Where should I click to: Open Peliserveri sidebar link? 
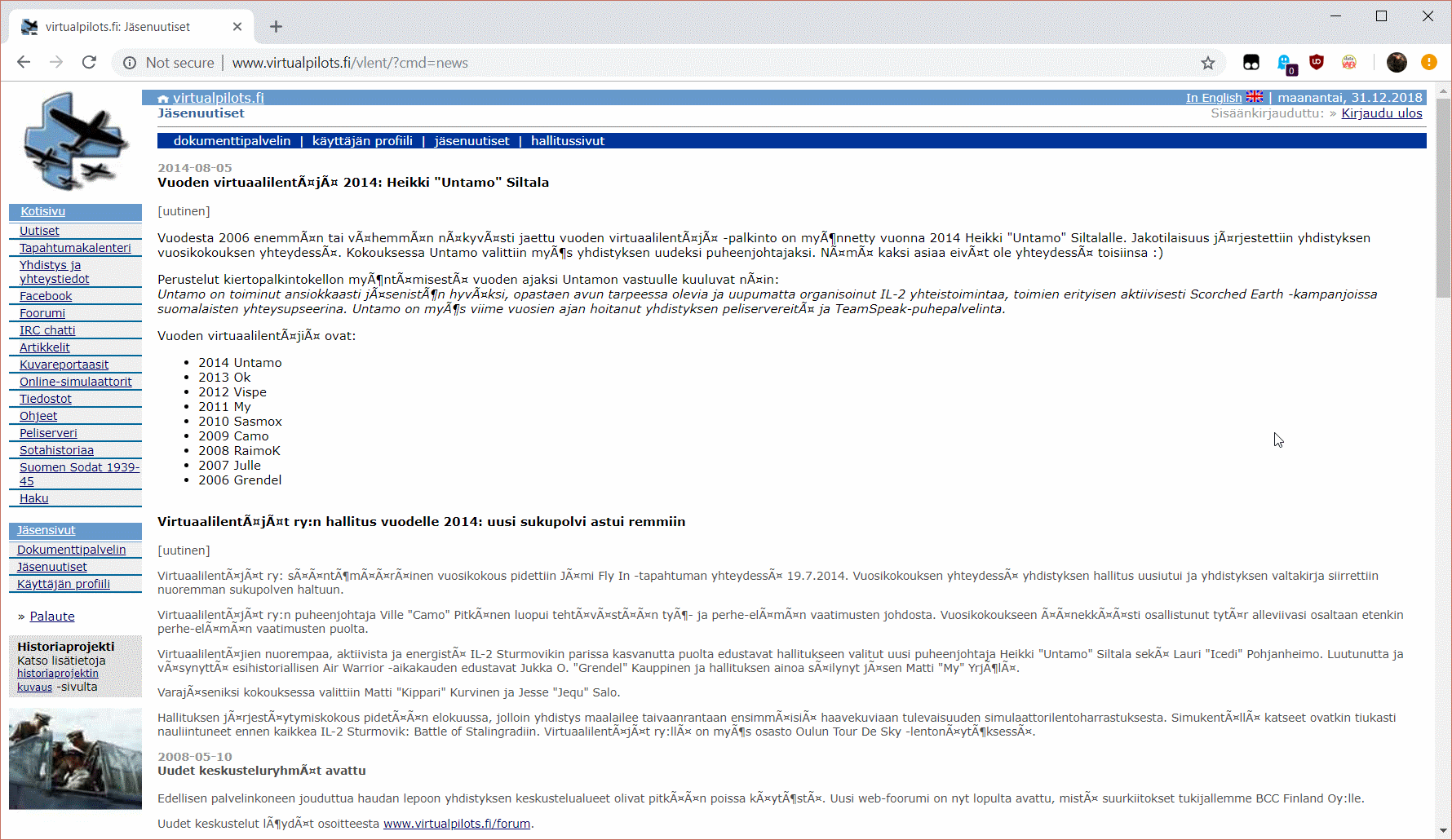(48, 433)
